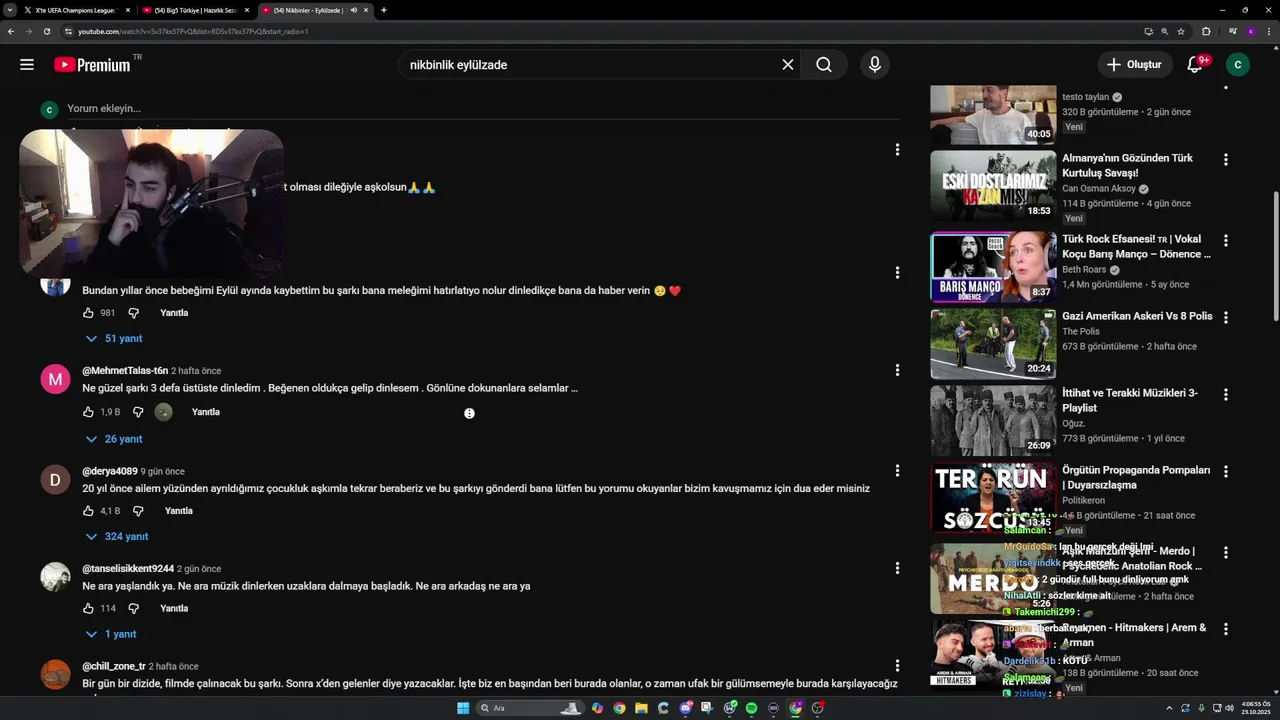
Task: Open File Explorer from the taskbar
Action: [x=641, y=708]
